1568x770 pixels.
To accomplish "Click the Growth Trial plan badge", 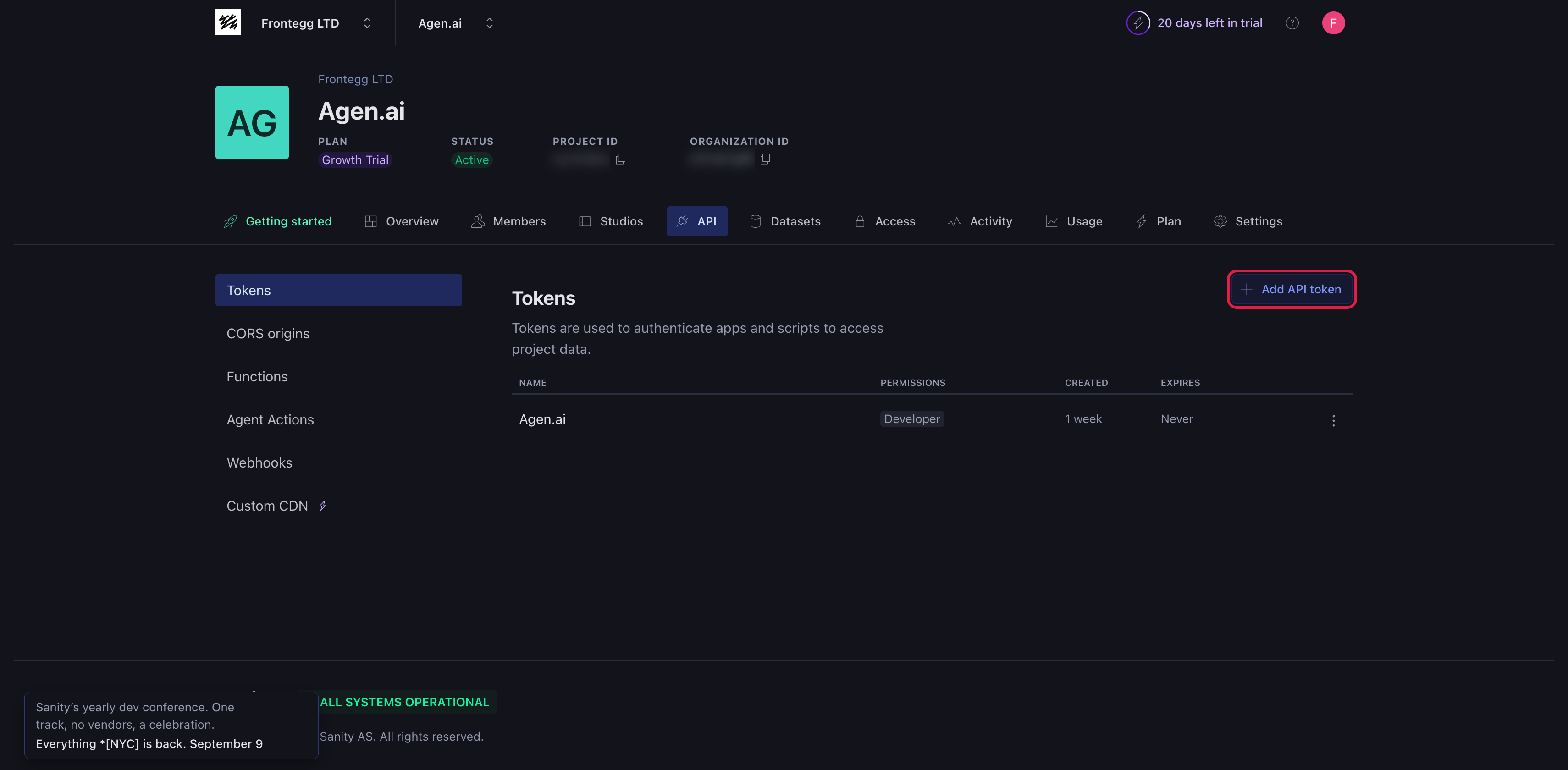I will (355, 160).
